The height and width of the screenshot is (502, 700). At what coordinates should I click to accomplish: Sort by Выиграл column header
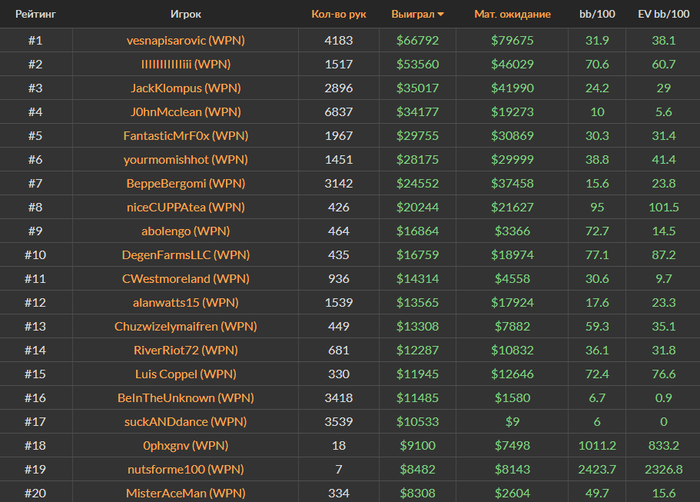click(x=412, y=15)
